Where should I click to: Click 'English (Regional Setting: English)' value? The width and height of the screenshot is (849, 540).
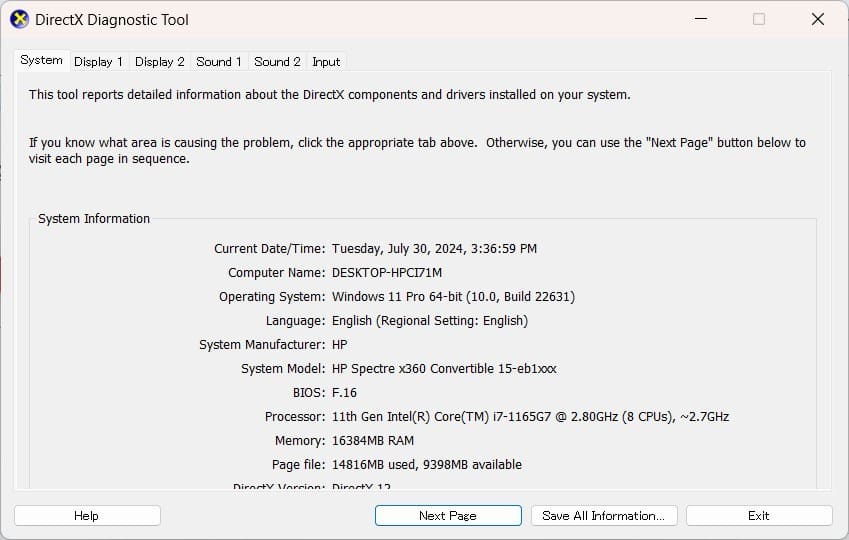[x=430, y=321]
